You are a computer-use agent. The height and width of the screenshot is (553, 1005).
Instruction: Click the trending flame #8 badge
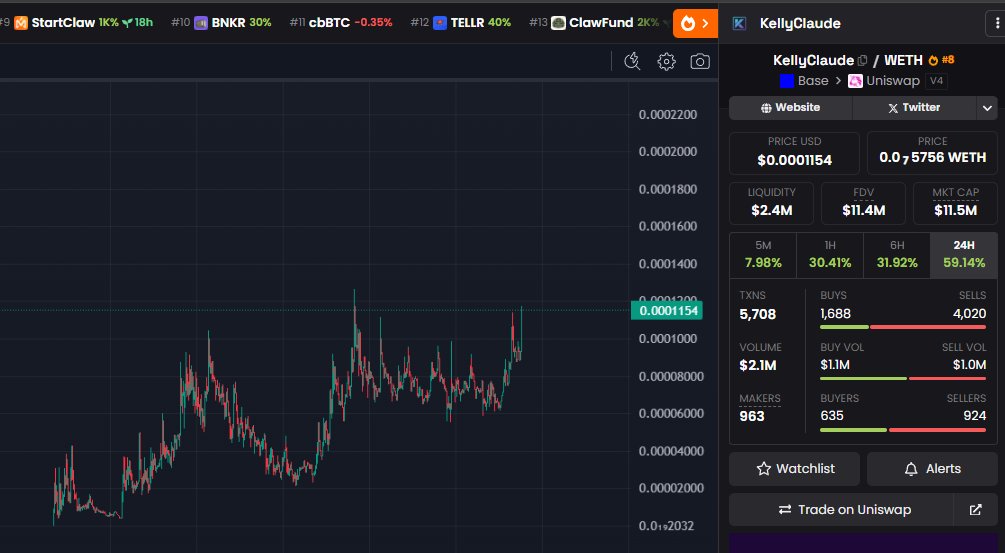point(941,60)
